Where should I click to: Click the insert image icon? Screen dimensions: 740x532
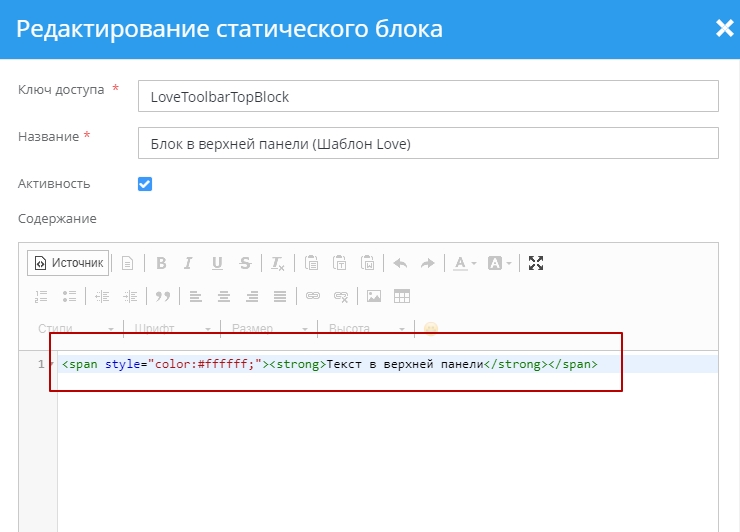point(374,296)
